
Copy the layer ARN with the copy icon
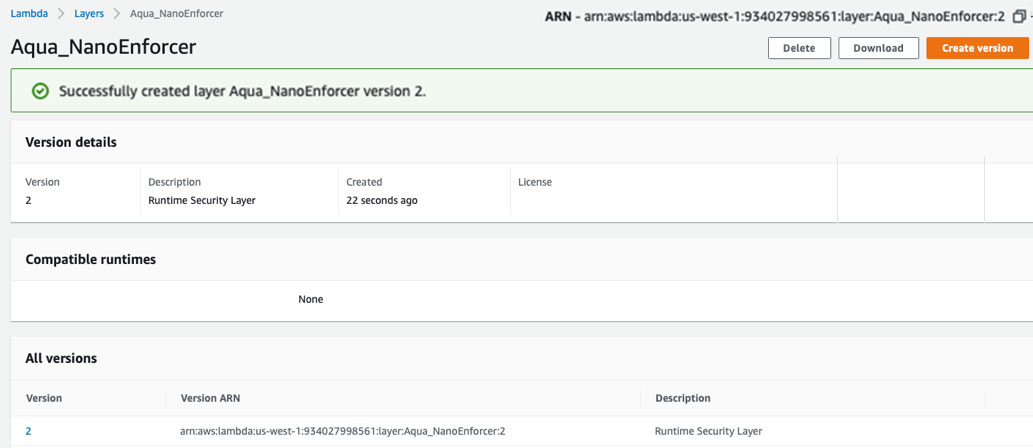point(1019,16)
